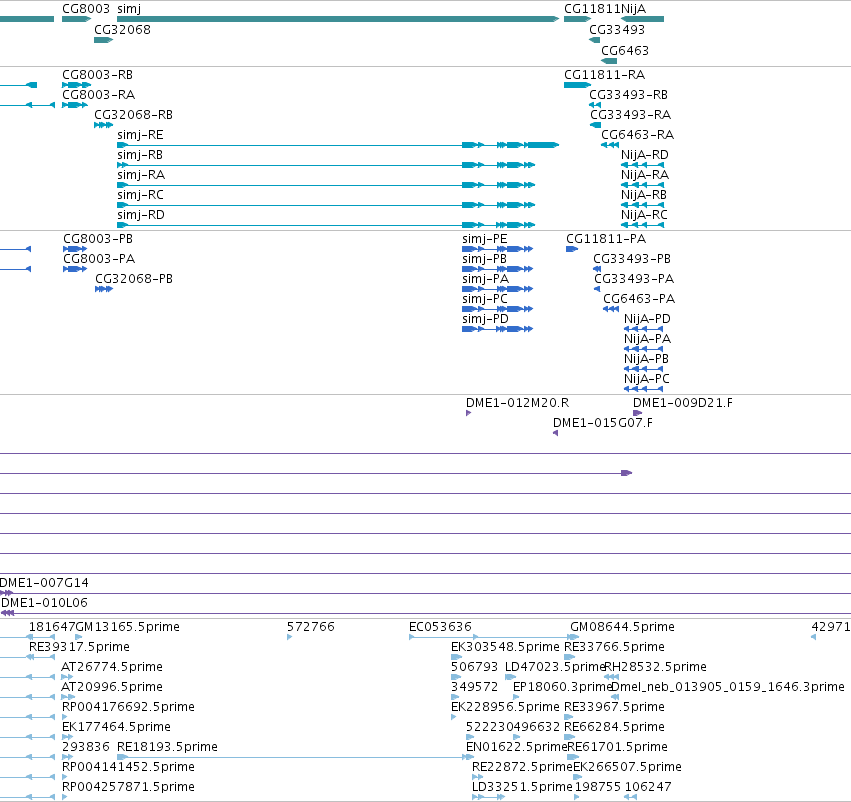Viewport: 851px width, 802px height.
Task: Click protein label simj-PA
Action: pos(486,279)
